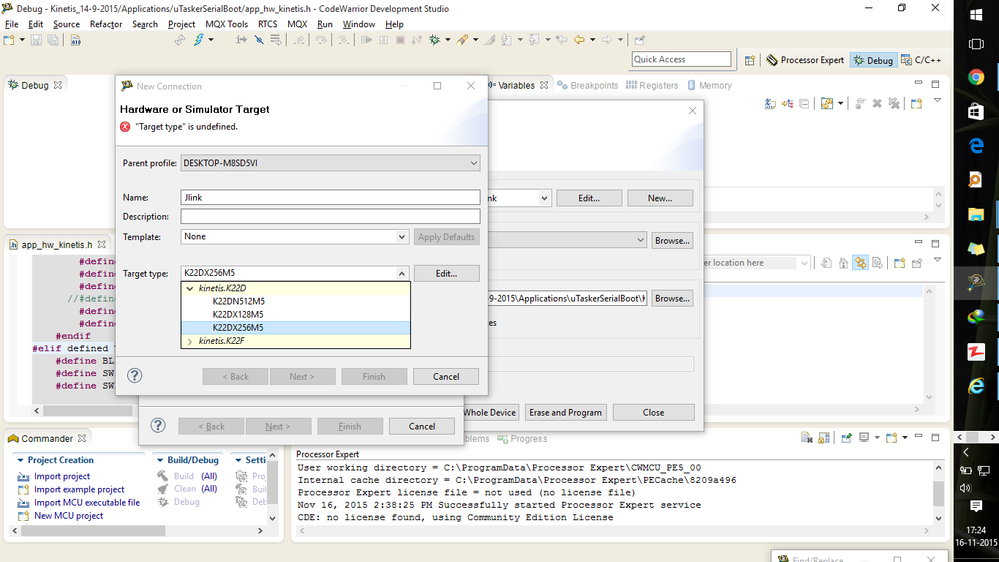Click the empty Description input field

pyautogui.click(x=330, y=217)
